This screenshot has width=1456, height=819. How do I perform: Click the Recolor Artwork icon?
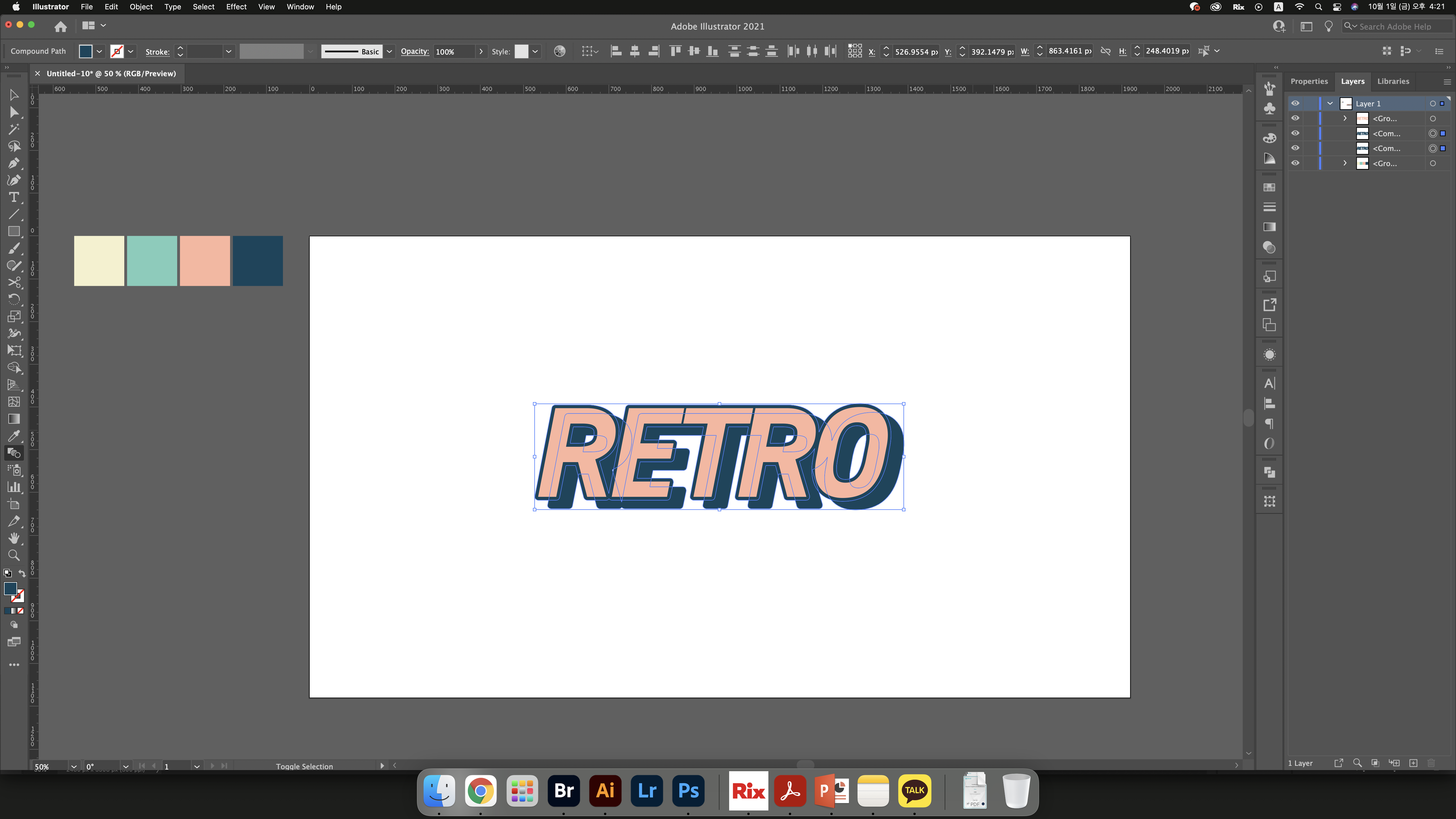pyautogui.click(x=559, y=51)
